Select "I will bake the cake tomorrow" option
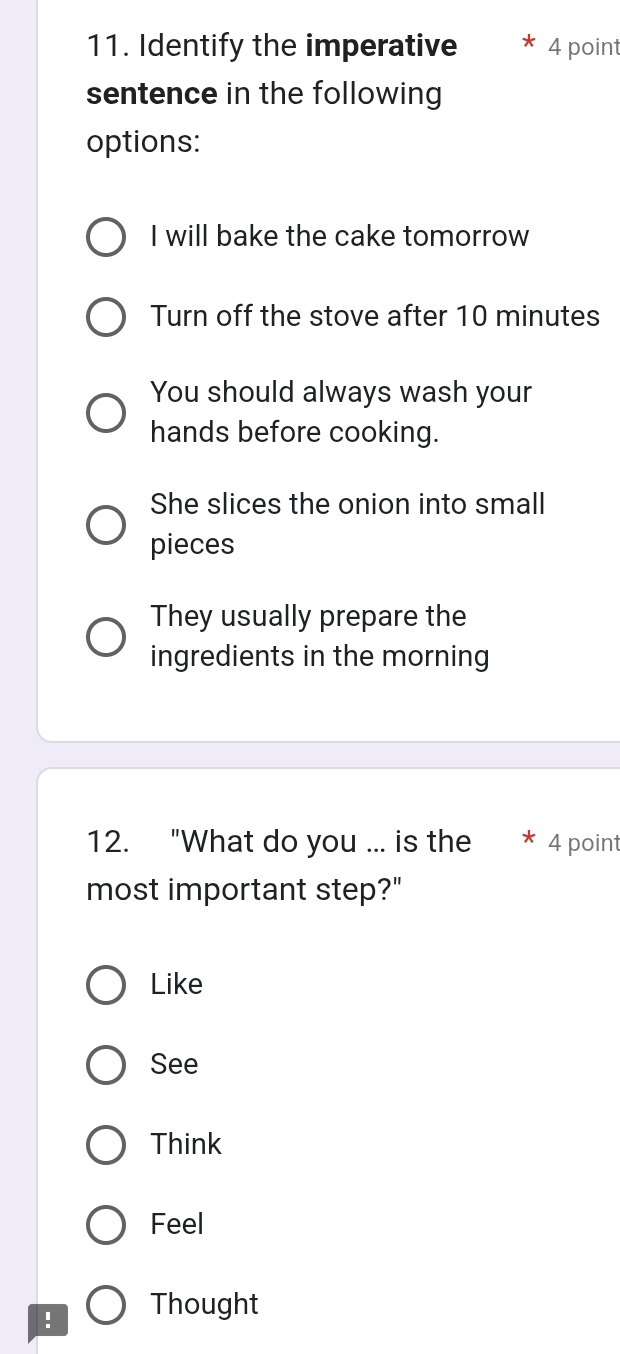The width and height of the screenshot is (620, 1354). point(106,238)
